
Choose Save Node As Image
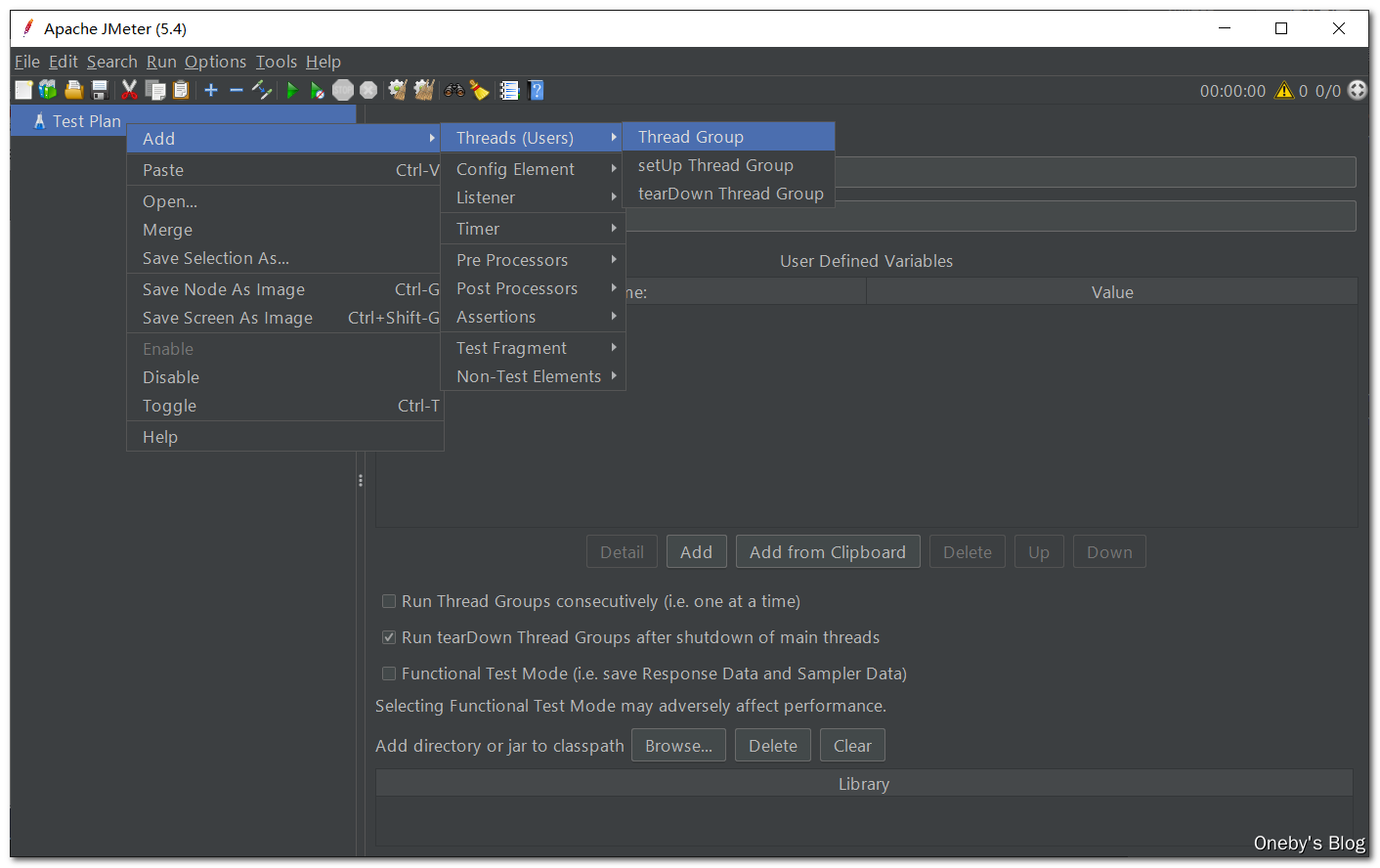(285, 289)
